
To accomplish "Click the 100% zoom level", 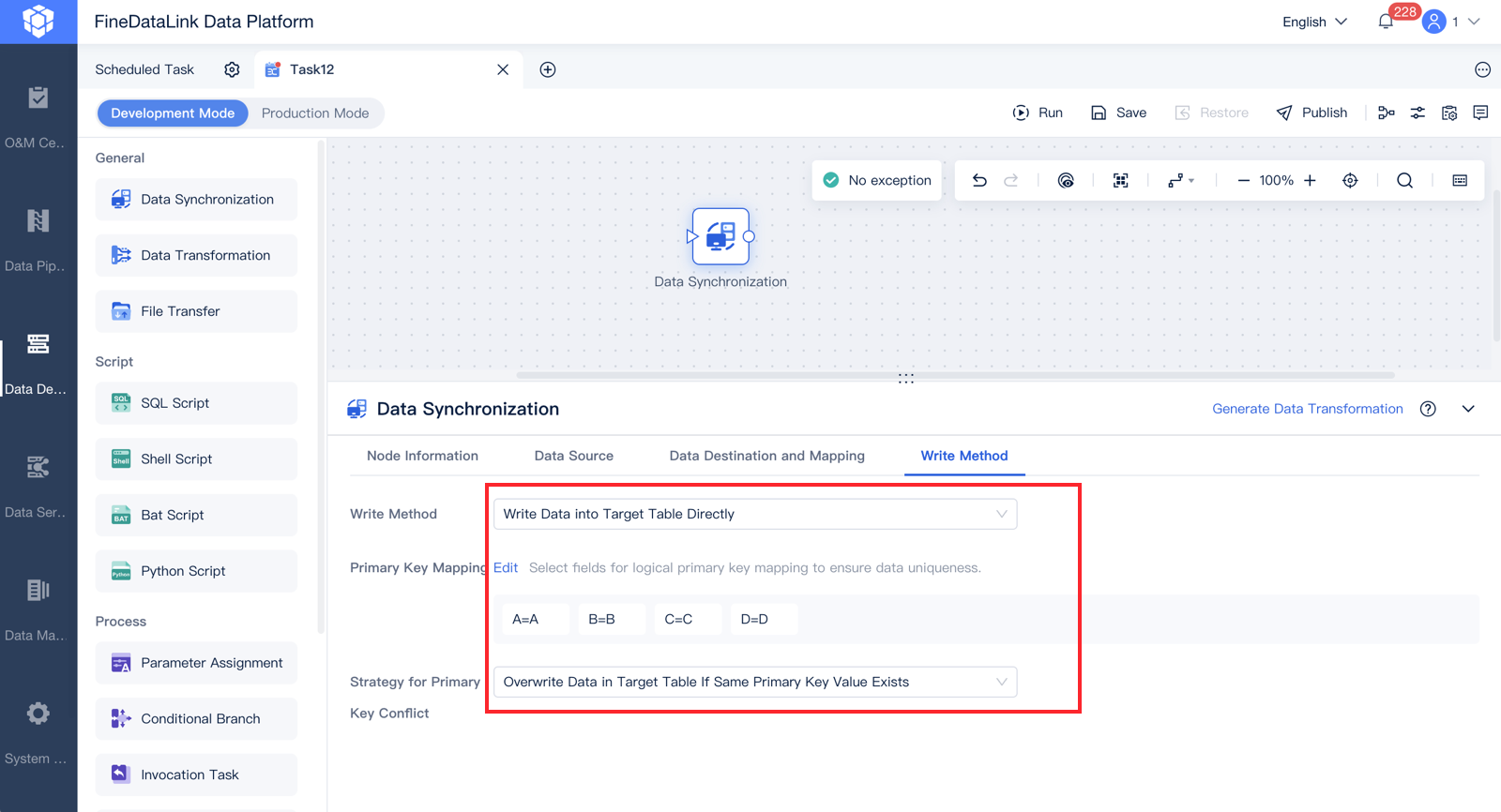I will pyautogui.click(x=1276, y=180).
